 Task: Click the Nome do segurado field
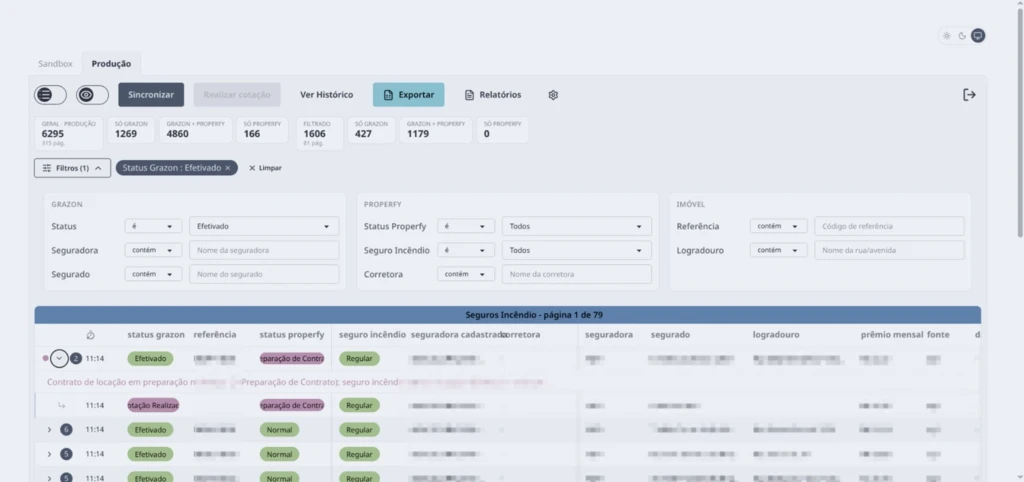click(264, 274)
